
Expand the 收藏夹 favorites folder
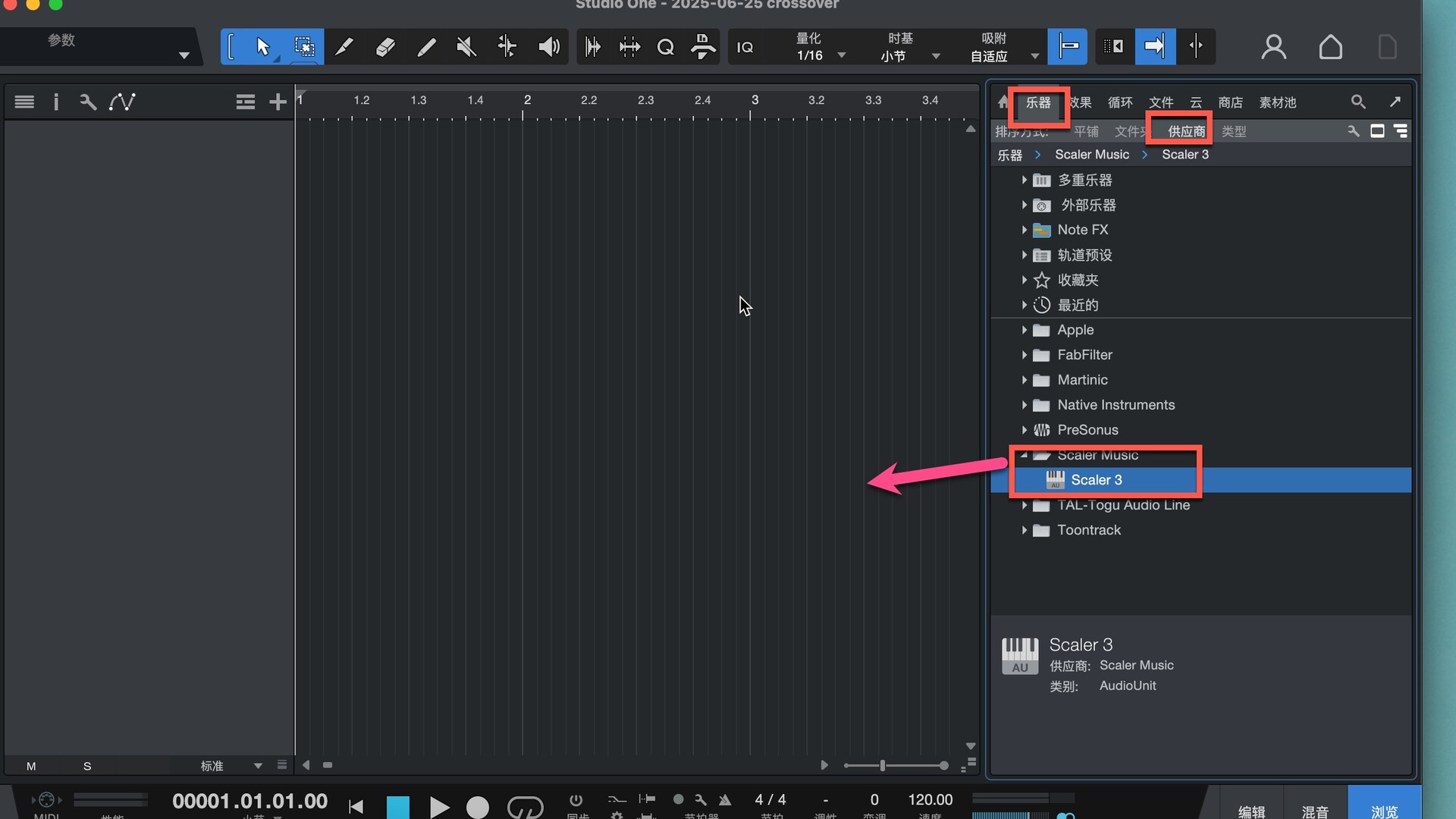pos(1024,281)
